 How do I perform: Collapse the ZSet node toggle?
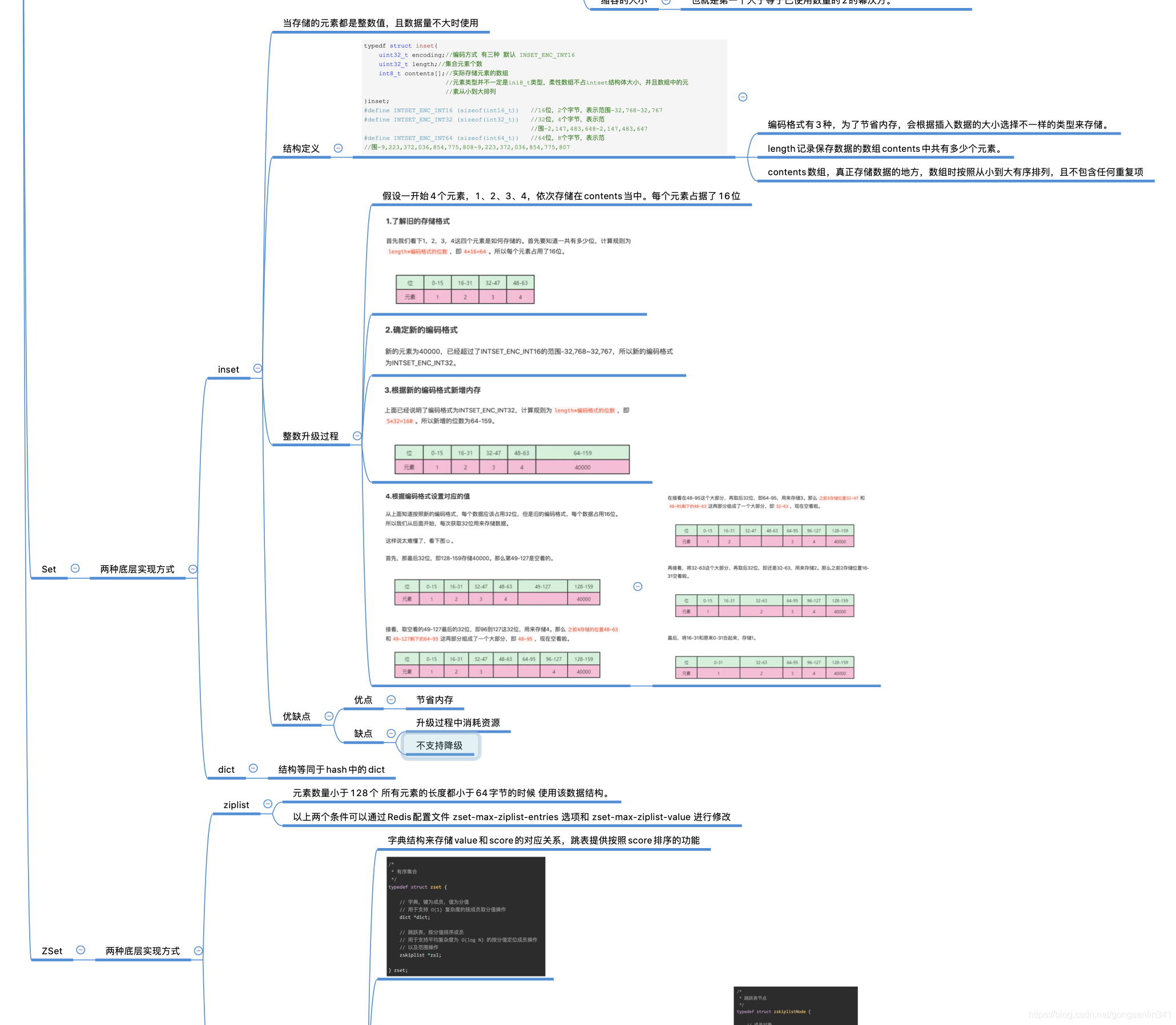point(80,950)
